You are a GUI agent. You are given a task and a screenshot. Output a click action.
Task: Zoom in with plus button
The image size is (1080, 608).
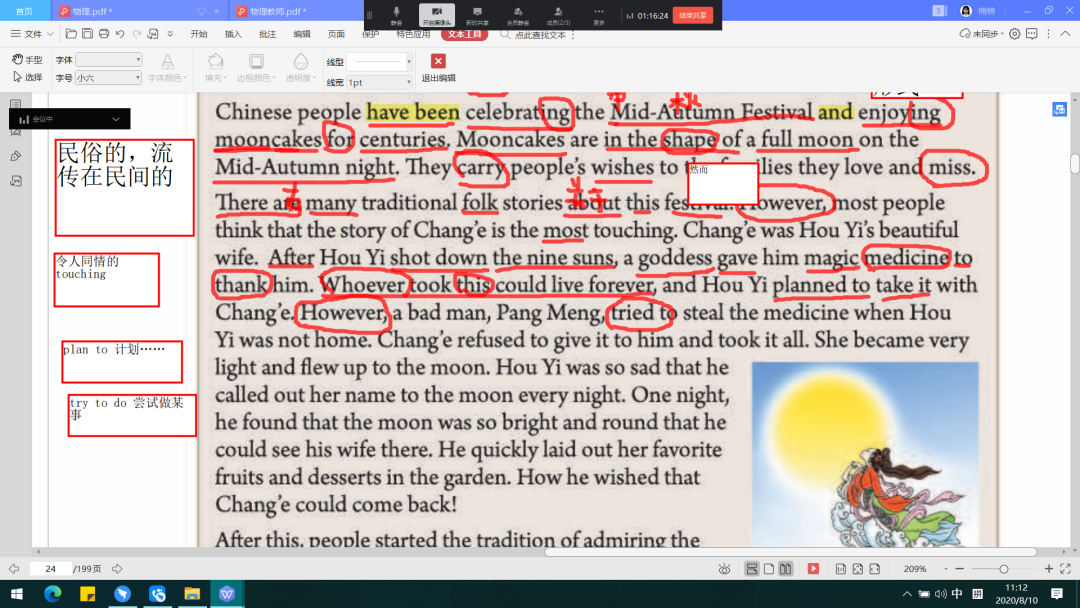(1048, 569)
